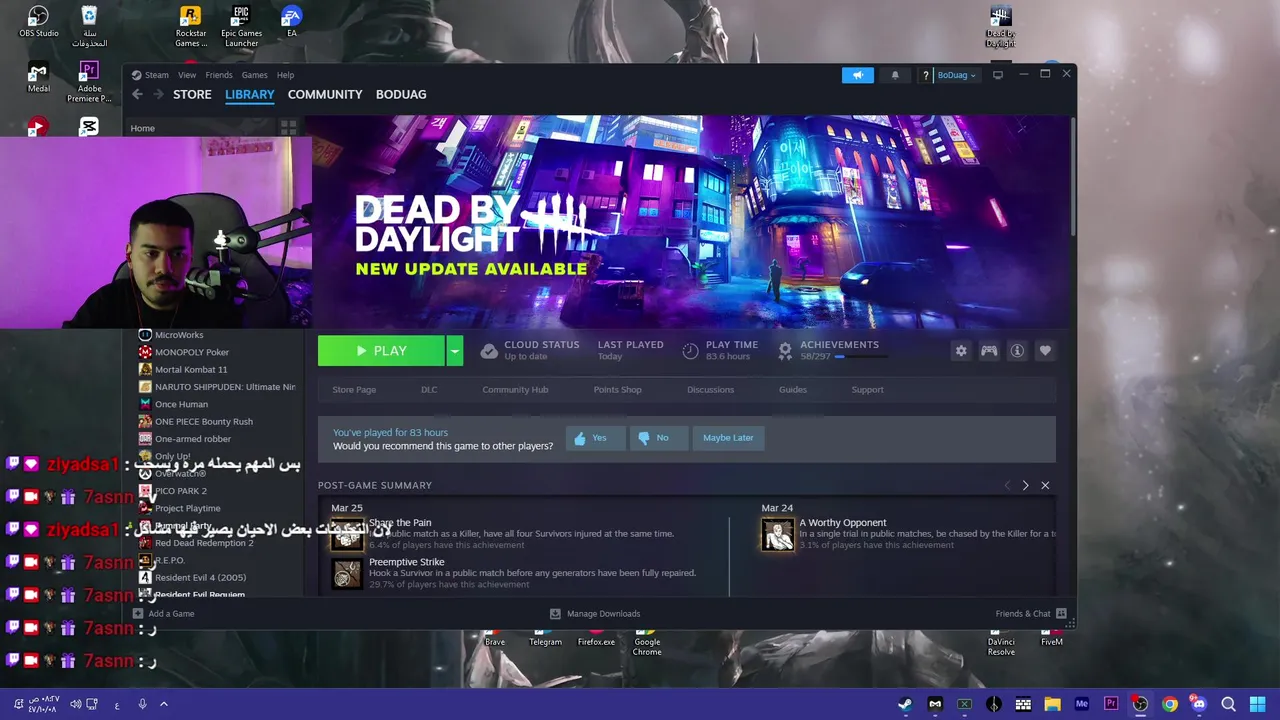
Task: Open Steam notifications bell
Action: [895, 75]
